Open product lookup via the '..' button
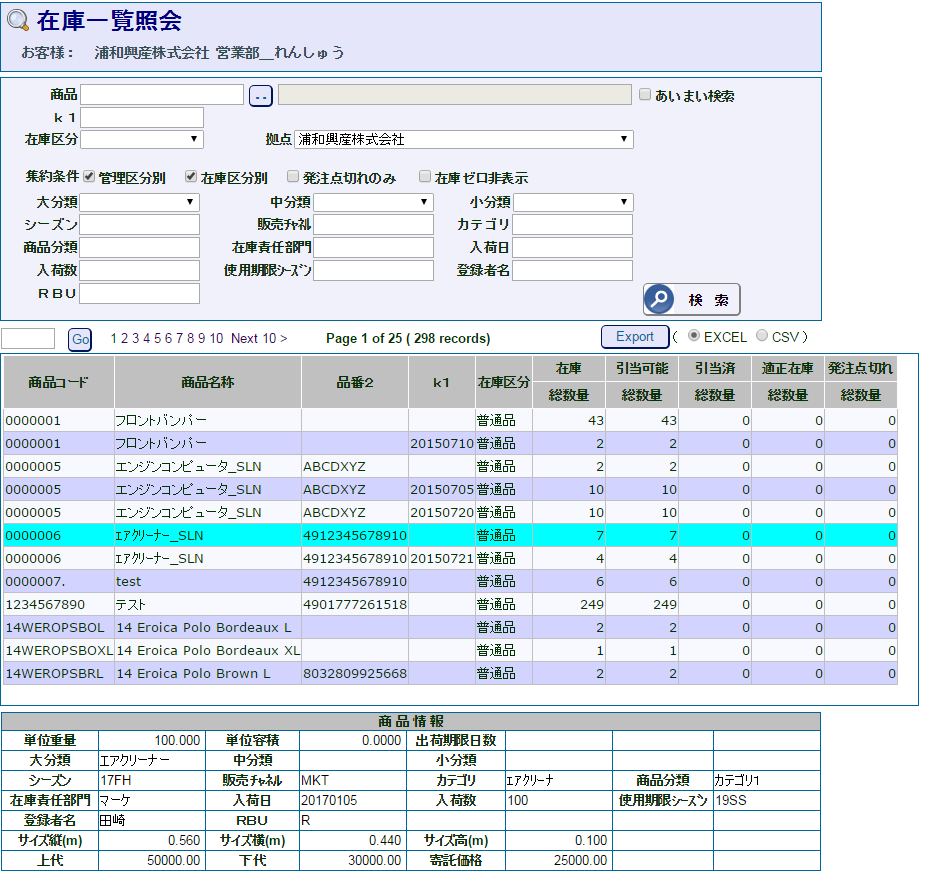 click(261, 96)
